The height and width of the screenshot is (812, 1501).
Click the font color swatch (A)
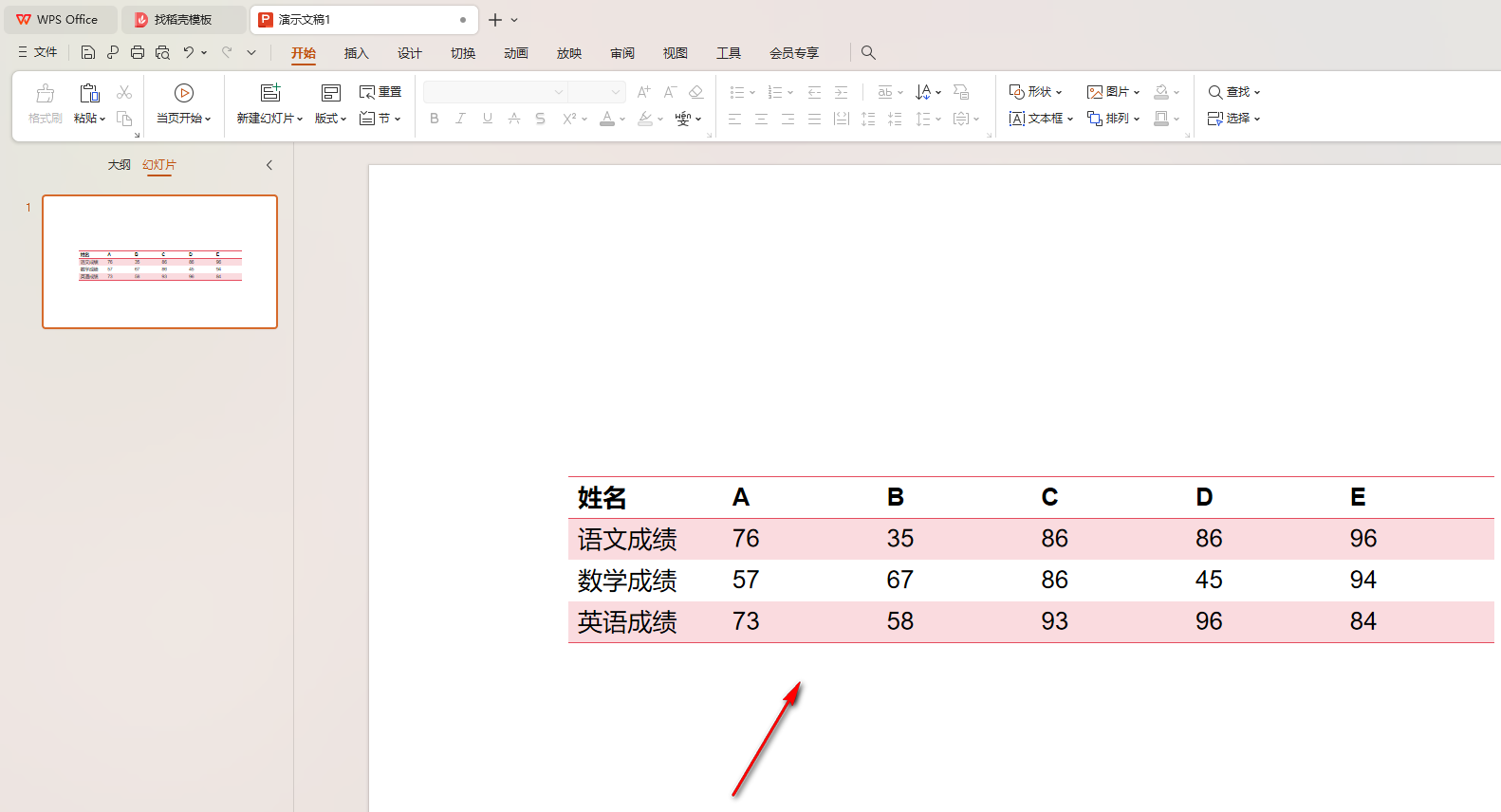[x=607, y=119]
